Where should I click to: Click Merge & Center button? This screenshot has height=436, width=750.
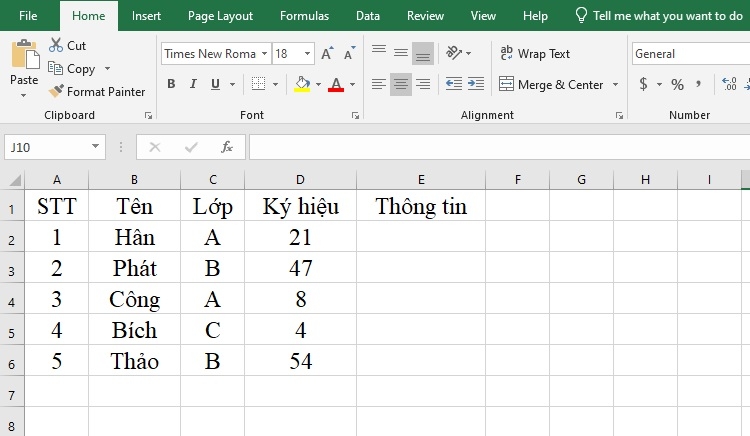pyautogui.click(x=551, y=85)
